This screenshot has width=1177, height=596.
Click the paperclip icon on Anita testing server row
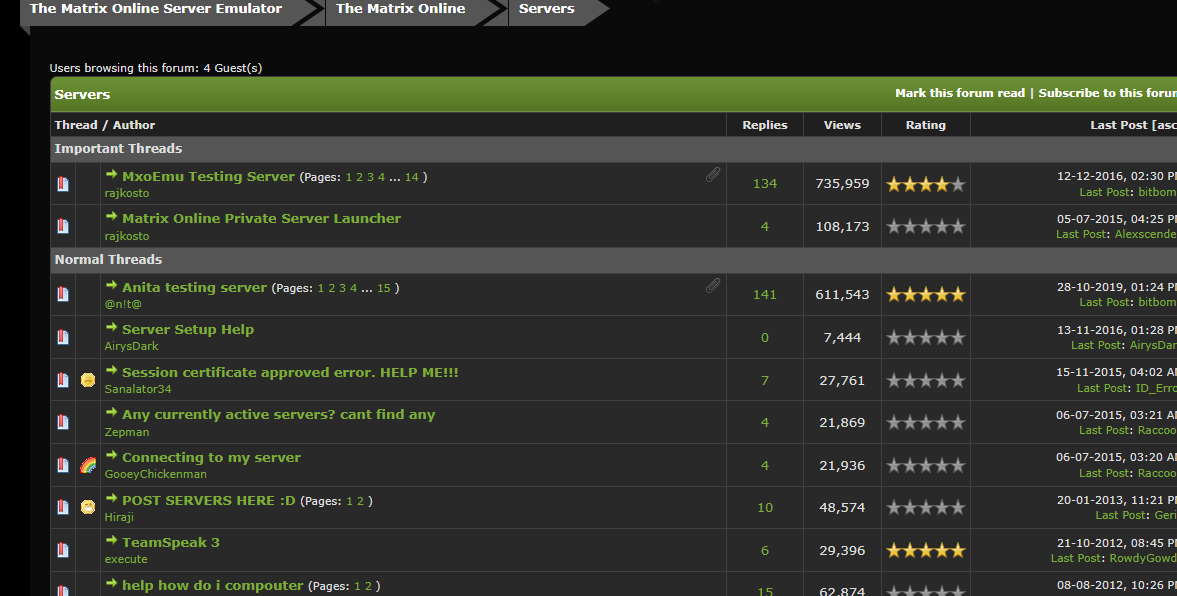point(713,286)
